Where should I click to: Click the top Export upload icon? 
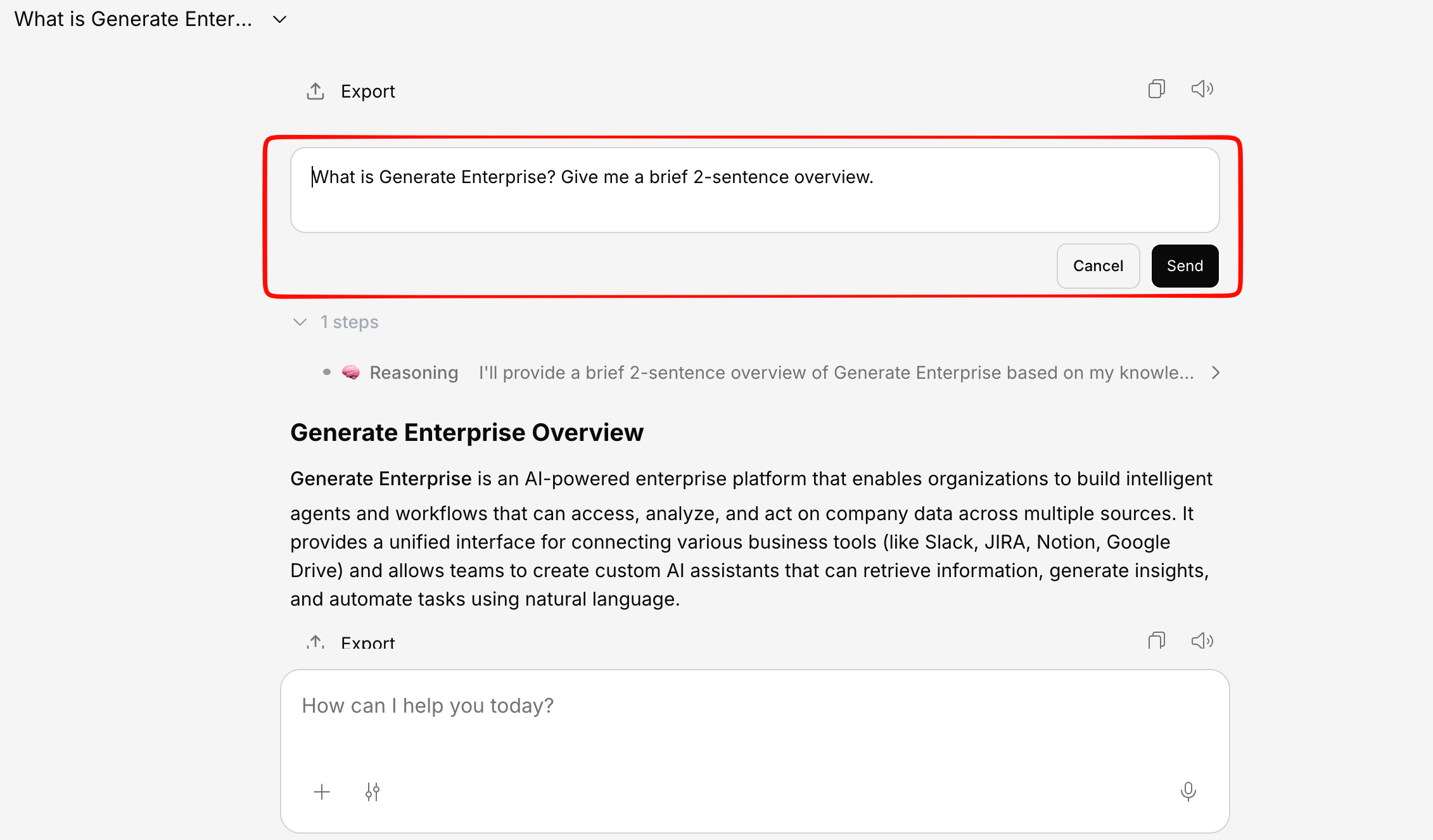point(315,91)
